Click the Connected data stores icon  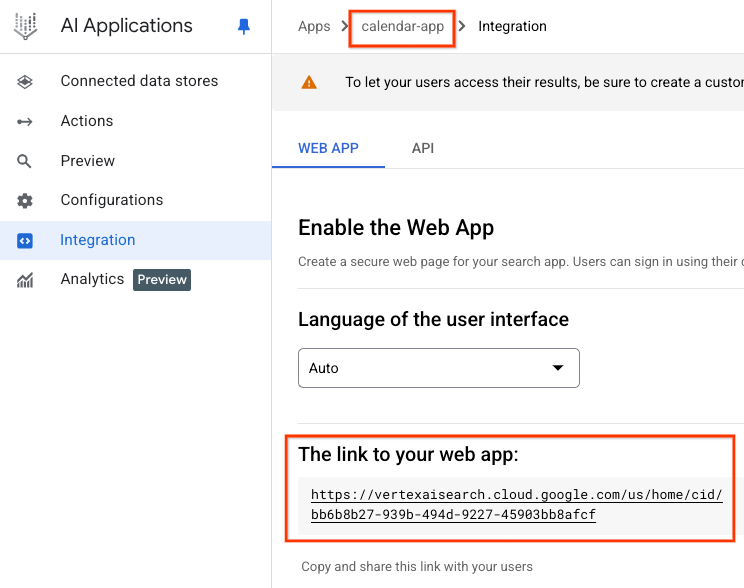tap(25, 81)
